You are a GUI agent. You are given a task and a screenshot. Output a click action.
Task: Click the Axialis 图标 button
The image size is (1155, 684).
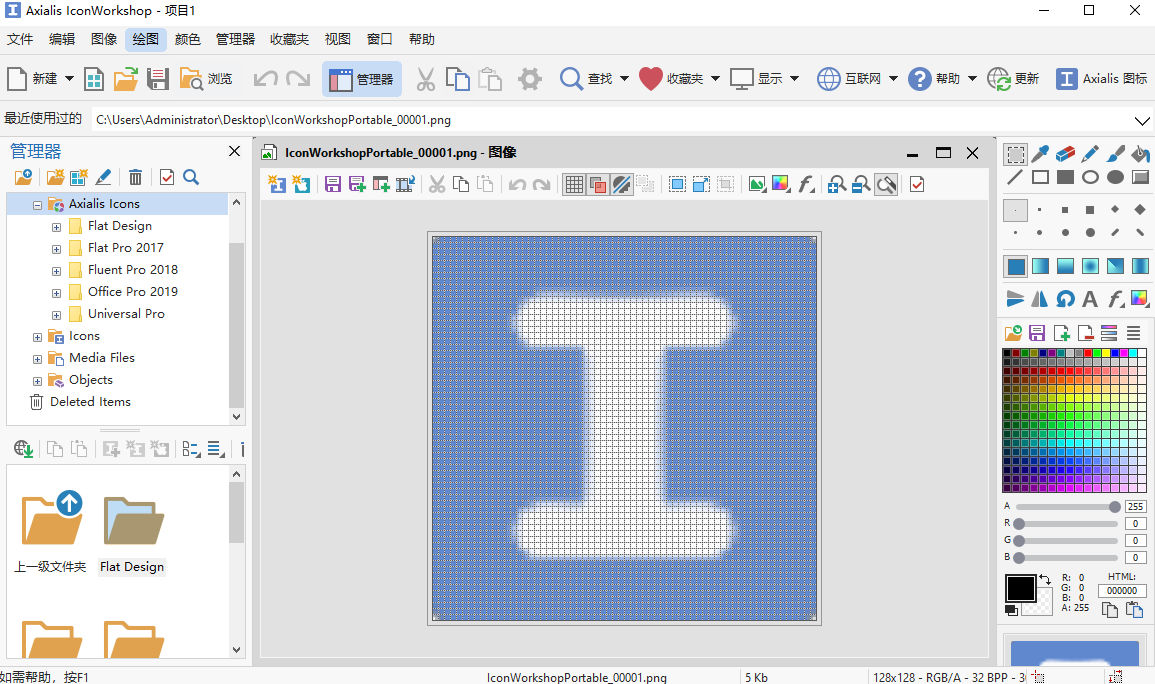[1101, 79]
